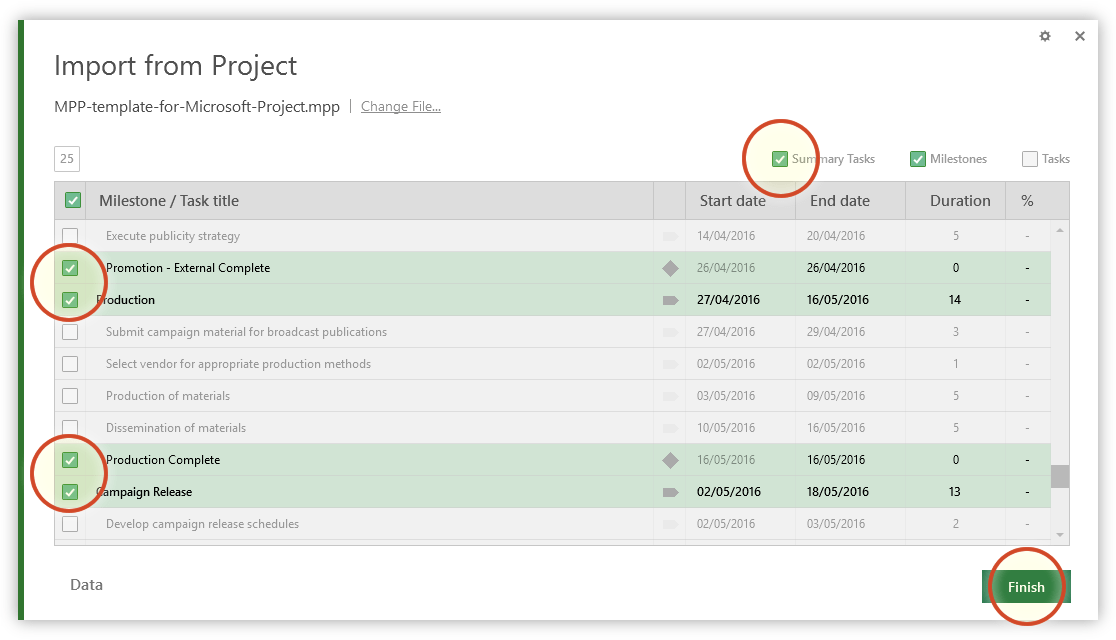Screen dimensions: 1116x640
Task: Click the task bar icon beside Dissemination of materials
Action: tap(669, 428)
